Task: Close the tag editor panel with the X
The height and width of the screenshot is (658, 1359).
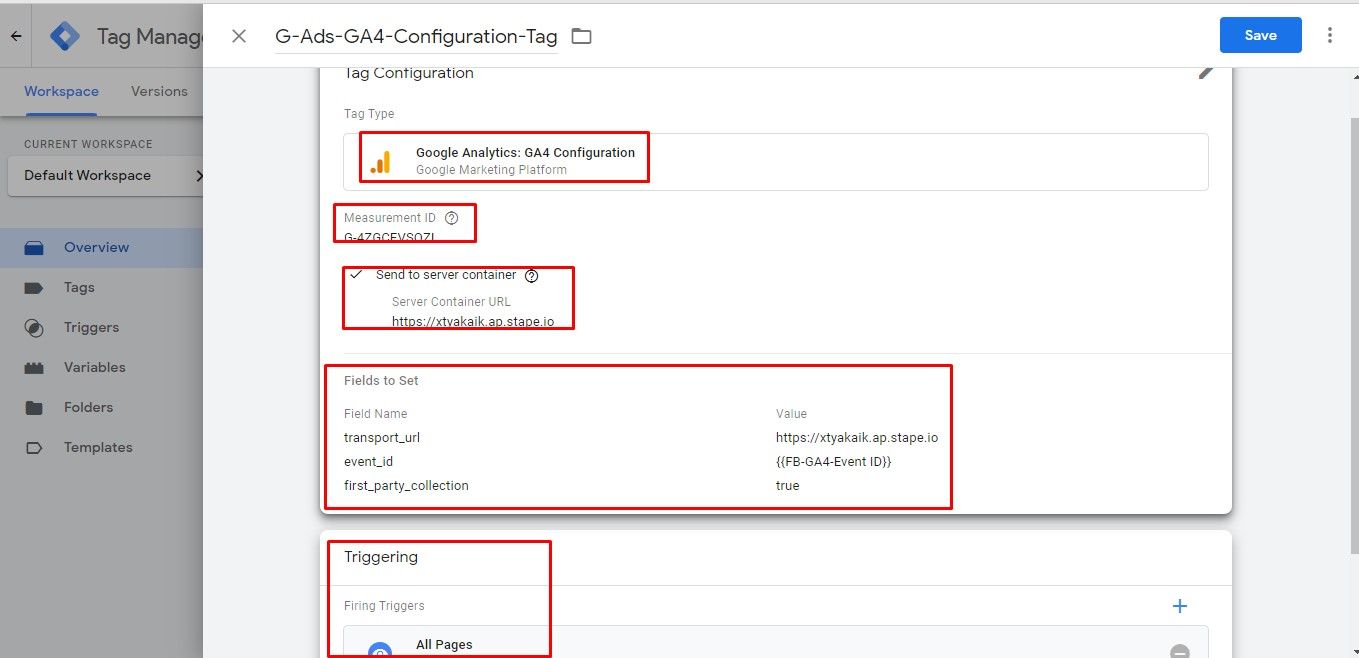Action: point(239,36)
